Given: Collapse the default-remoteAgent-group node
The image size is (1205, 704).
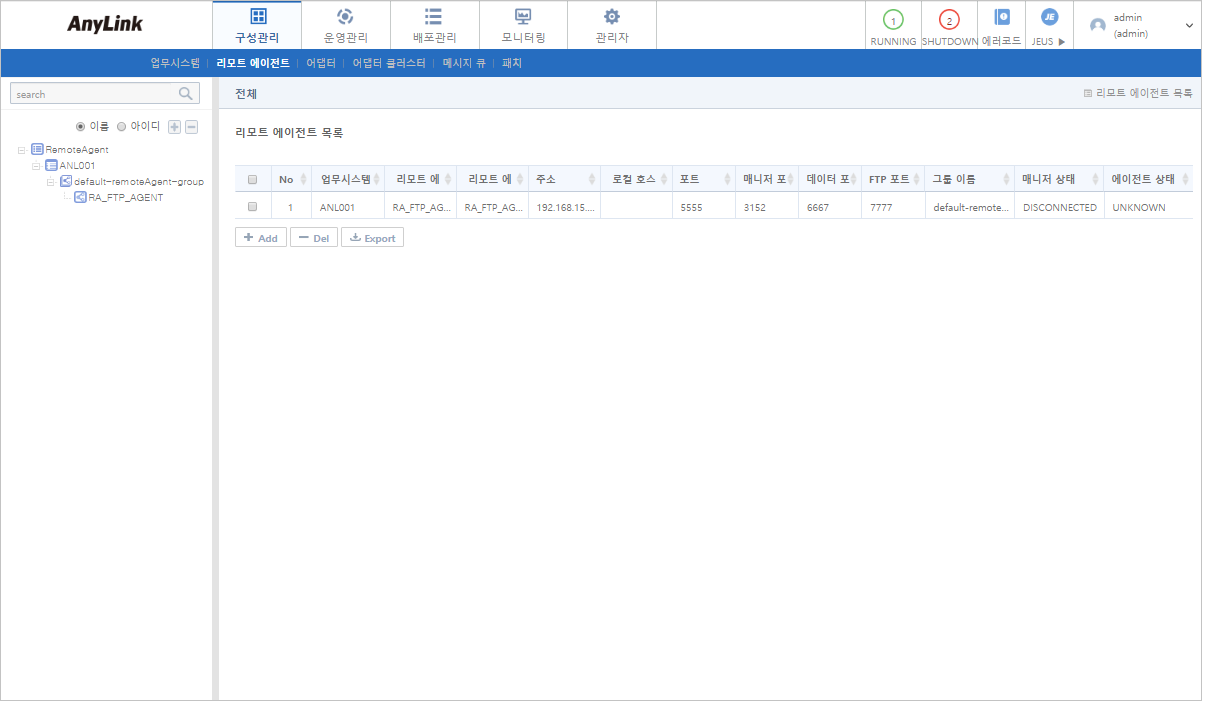Looking at the screenshot, I should click(x=50, y=182).
